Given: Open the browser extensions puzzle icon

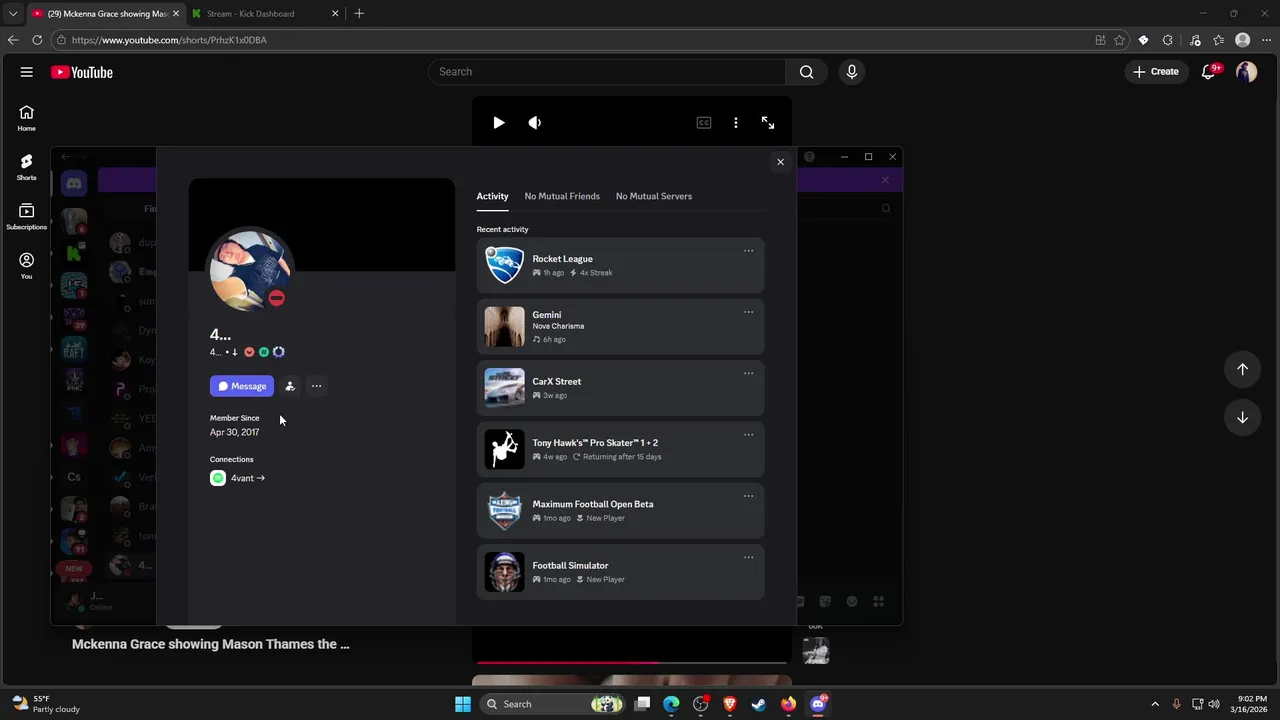Looking at the screenshot, I should [x=1168, y=40].
